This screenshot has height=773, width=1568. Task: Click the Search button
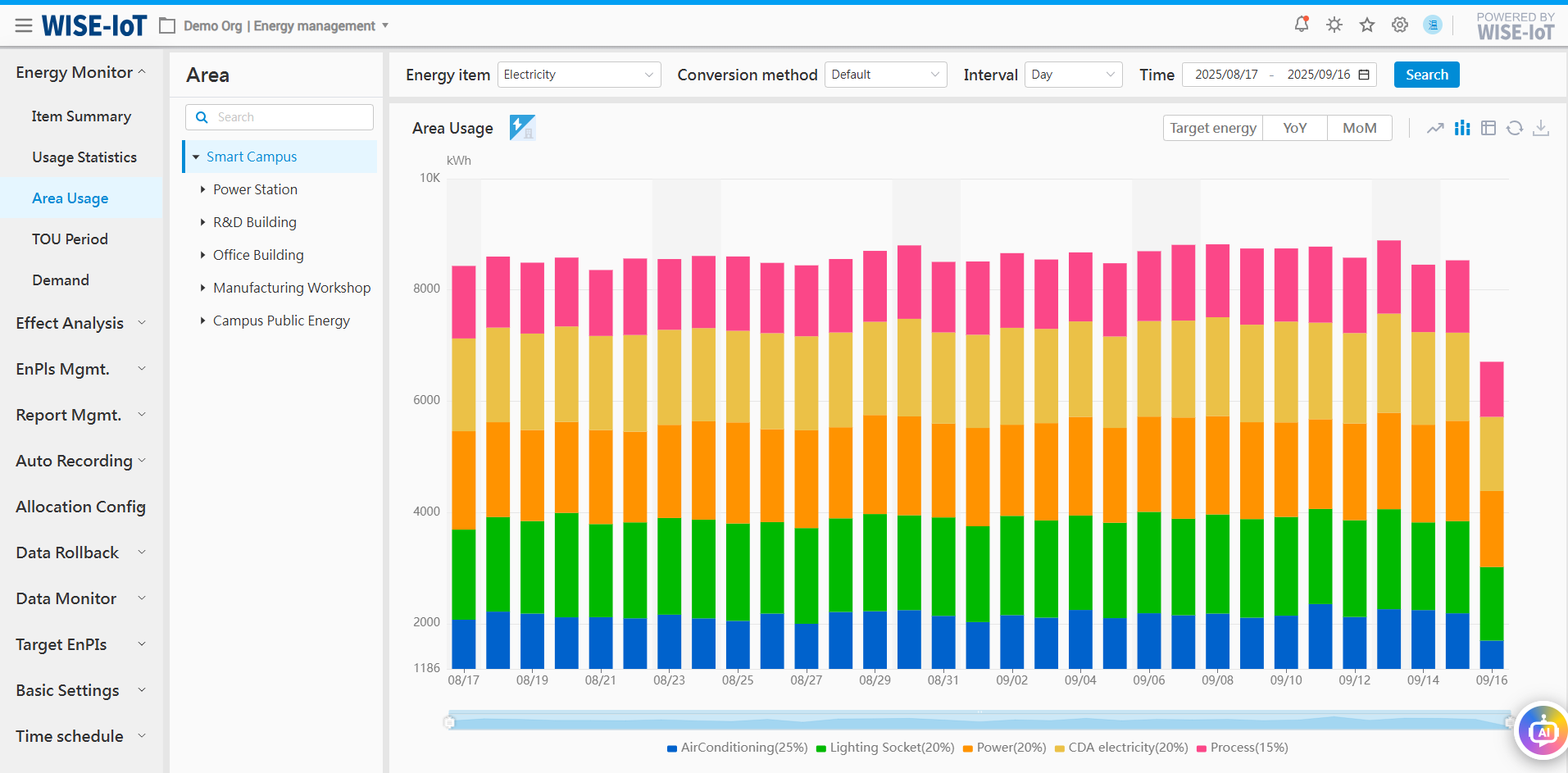point(1426,75)
